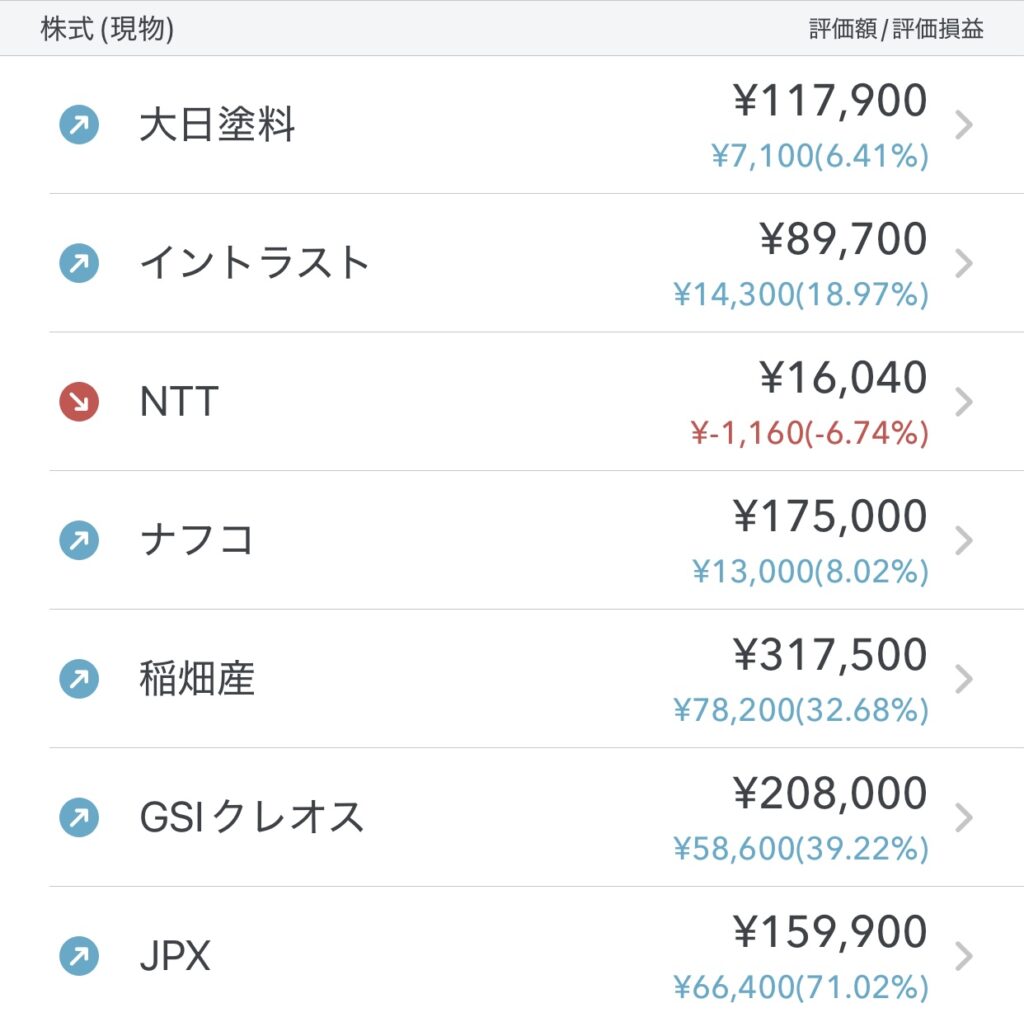Image resolution: width=1024 pixels, height=1022 pixels.
Task: Select the 大日塗料 stock name
Action: click(x=217, y=126)
